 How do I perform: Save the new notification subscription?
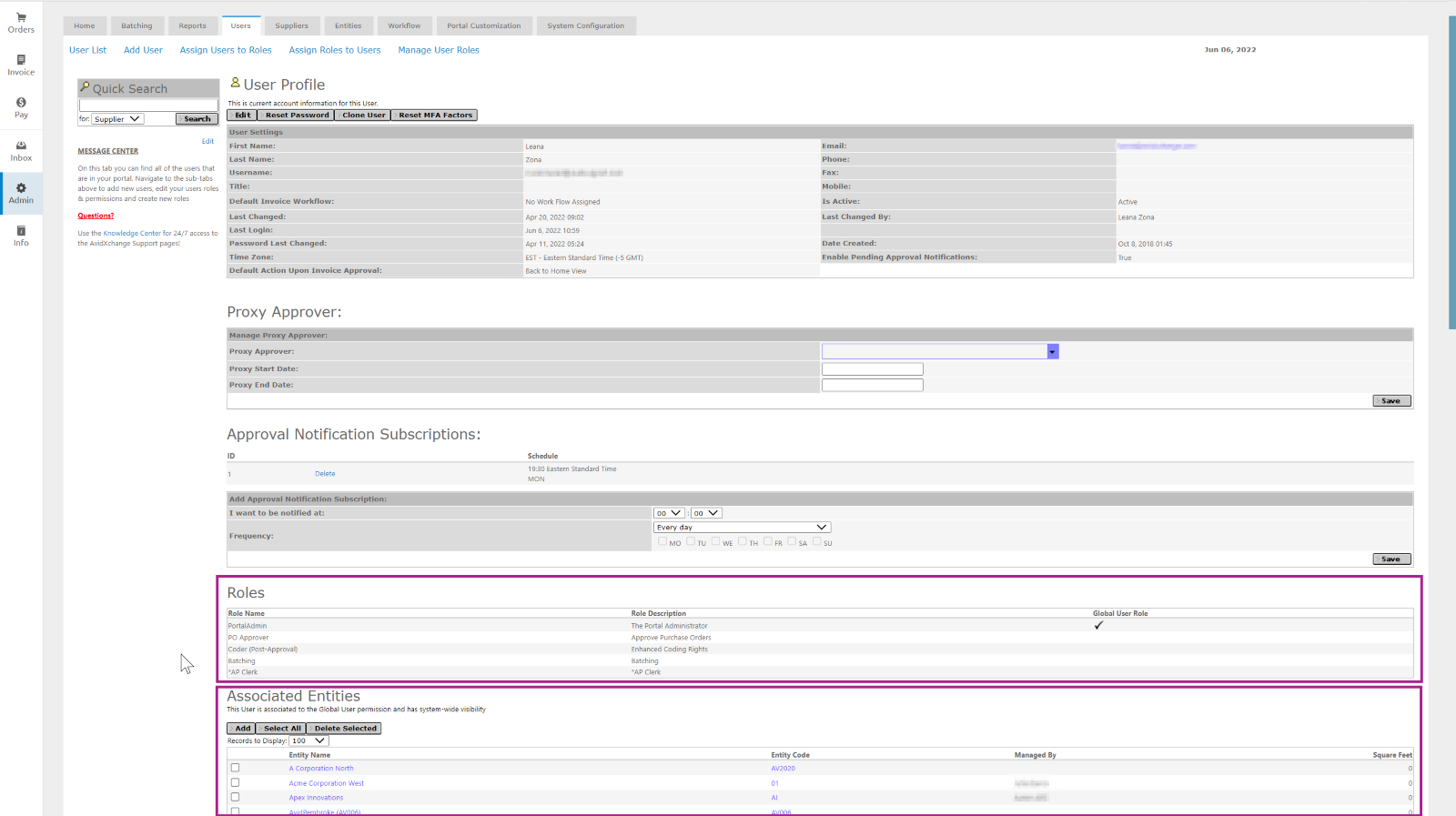tap(1391, 559)
